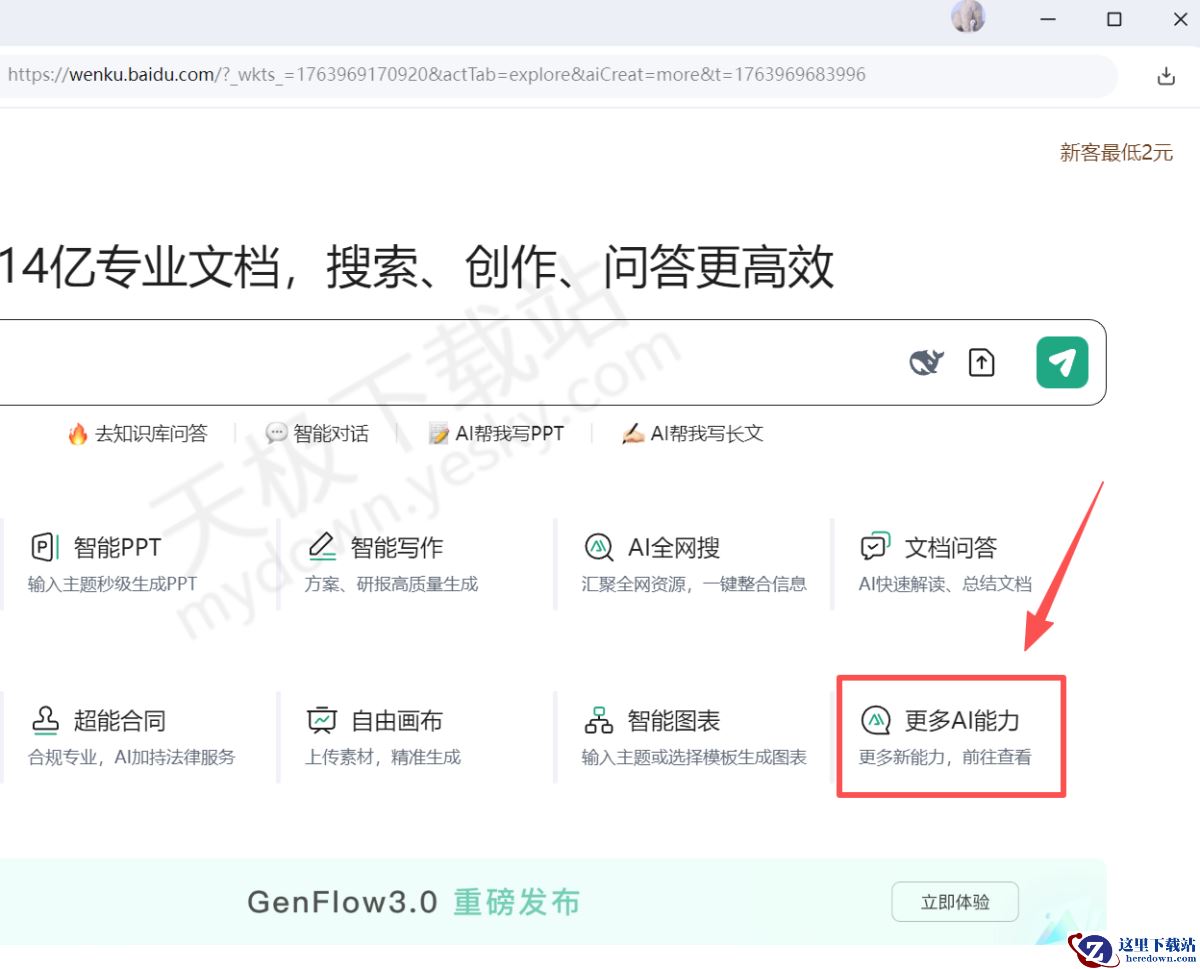Open the 智能对话 chat entry
This screenshot has height=969, width=1200.
[x=318, y=432]
